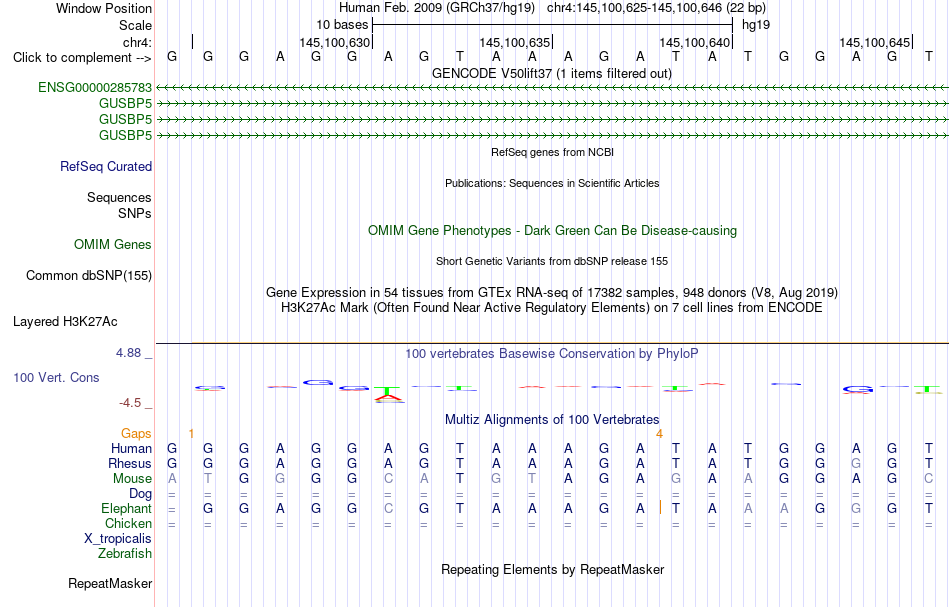Select the Dog alignment row label

click(141, 494)
